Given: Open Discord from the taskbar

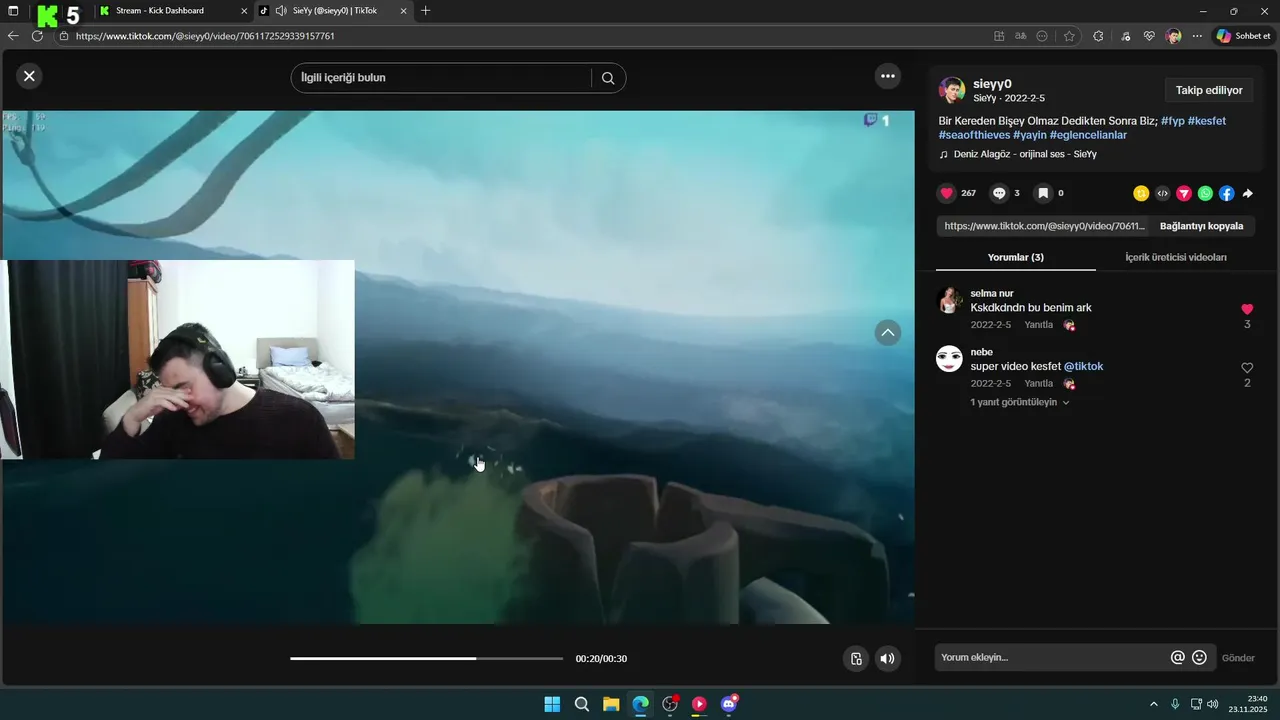Looking at the screenshot, I should click(x=729, y=704).
